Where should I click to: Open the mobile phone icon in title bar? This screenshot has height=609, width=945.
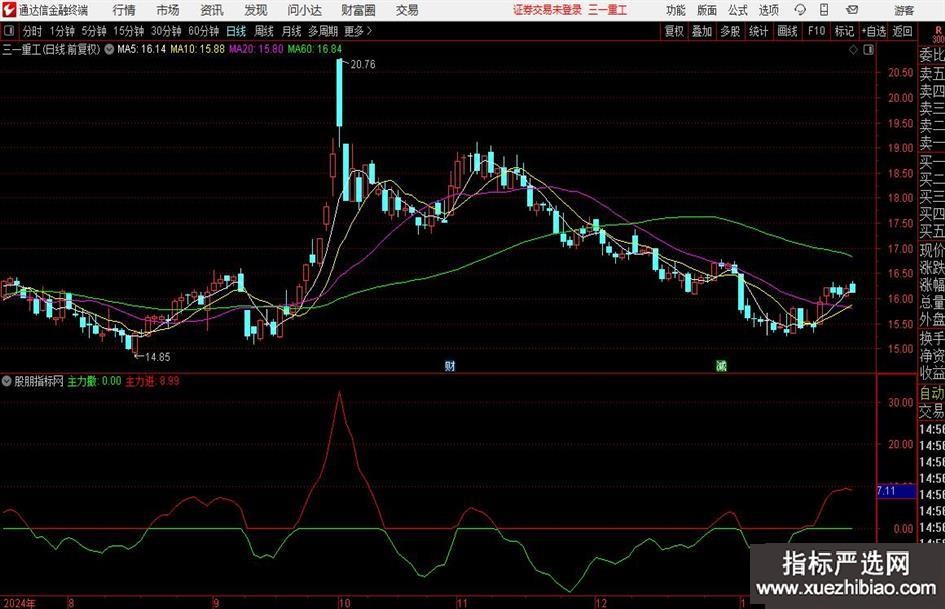point(824,10)
